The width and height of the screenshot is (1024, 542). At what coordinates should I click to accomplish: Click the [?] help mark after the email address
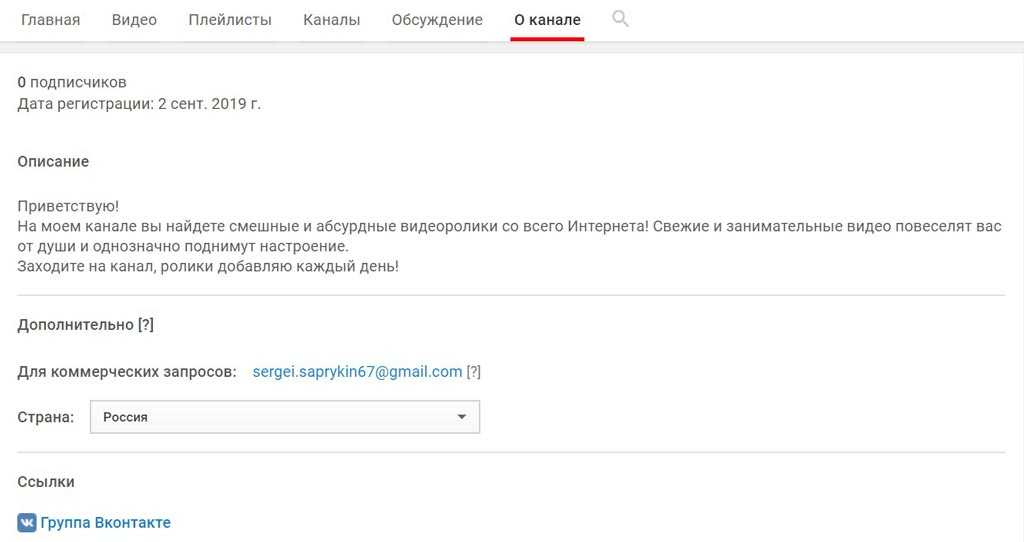click(474, 372)
